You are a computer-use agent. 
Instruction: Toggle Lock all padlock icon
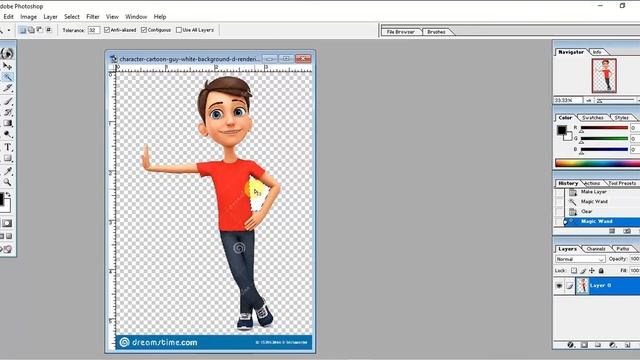(601, 271)
